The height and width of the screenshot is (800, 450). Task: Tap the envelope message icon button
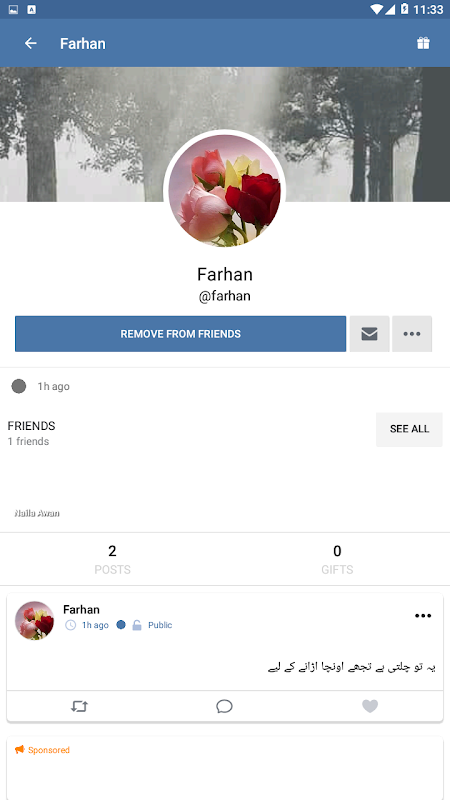[369, 334]
